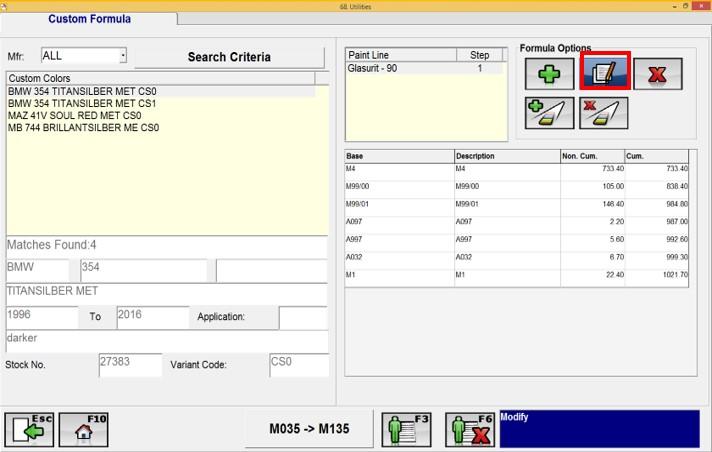The height and width of the screenshot is (452, 712).
Task: Select BMW 354 TITANSILBER MET CS0 row
Action: (x=161, y=91)
